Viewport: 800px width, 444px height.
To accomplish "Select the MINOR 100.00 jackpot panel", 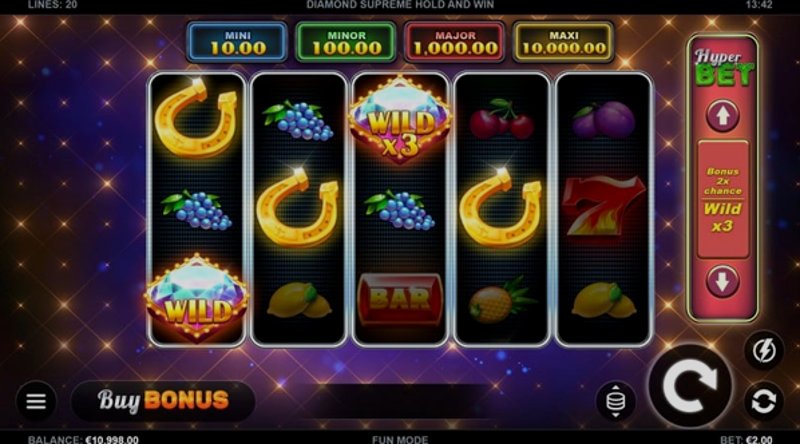I will coord(346,43).
